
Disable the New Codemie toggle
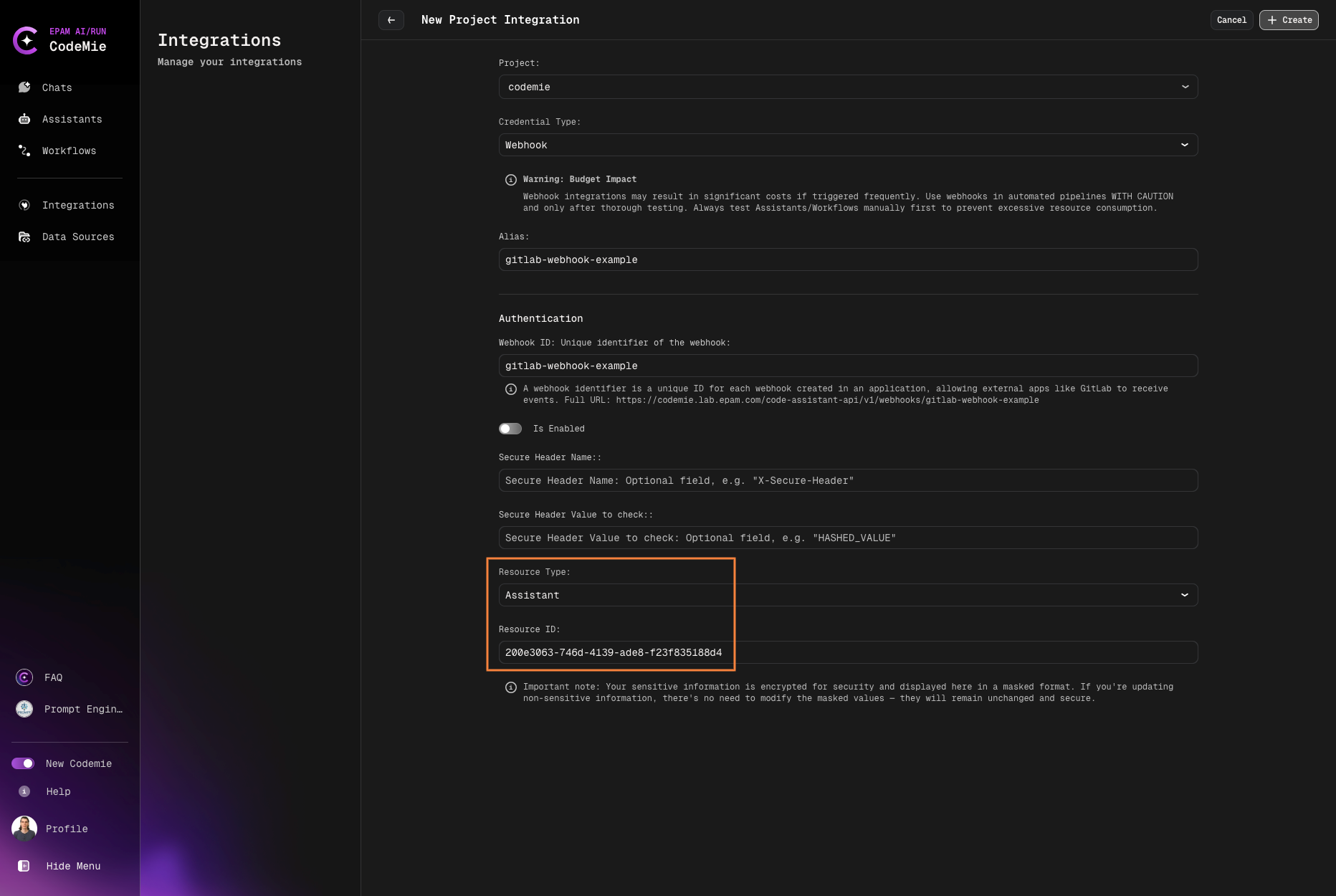24,763
